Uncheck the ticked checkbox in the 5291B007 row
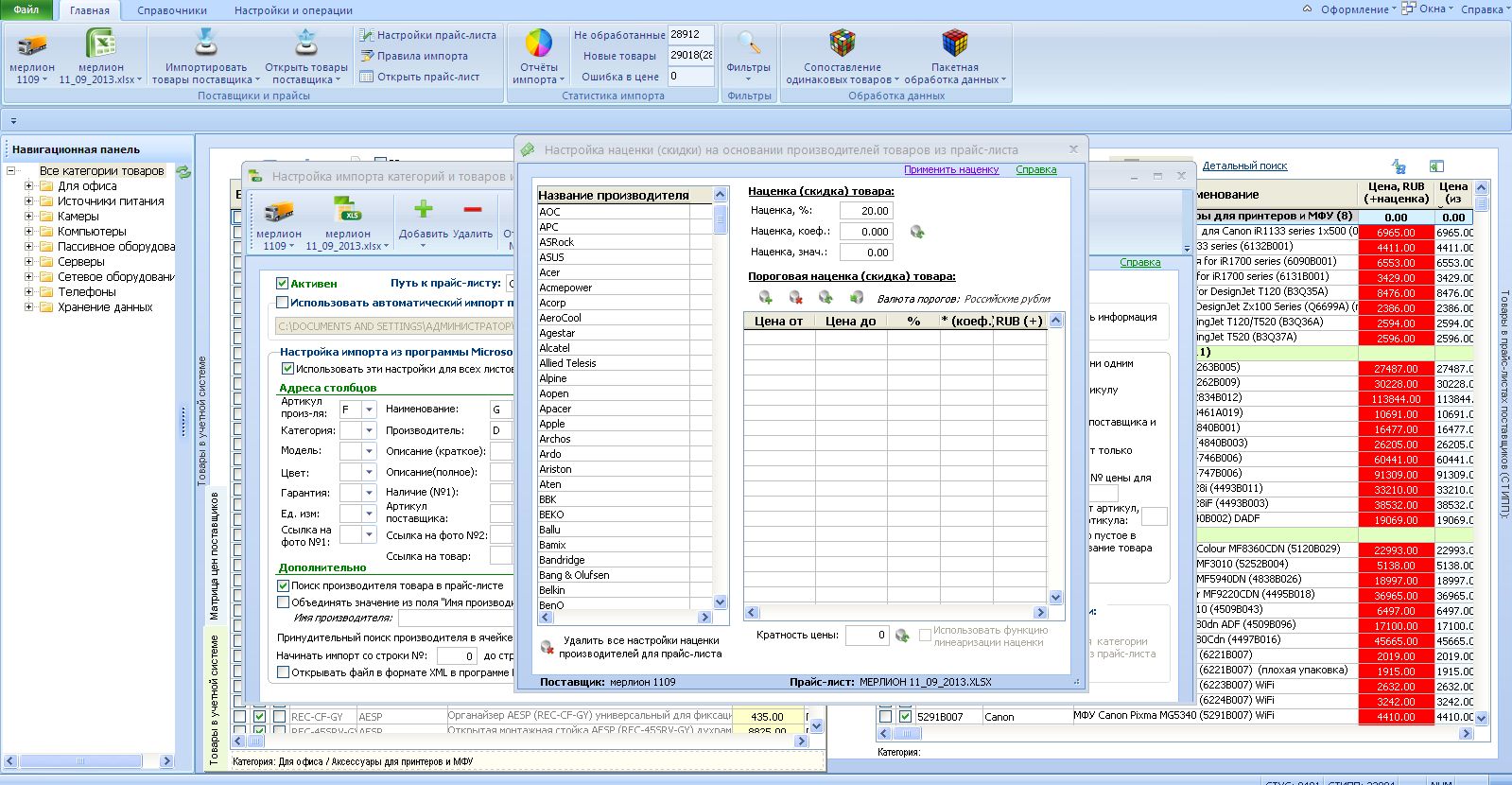This screenshot has height=785, width=1512. pos(905,717)
